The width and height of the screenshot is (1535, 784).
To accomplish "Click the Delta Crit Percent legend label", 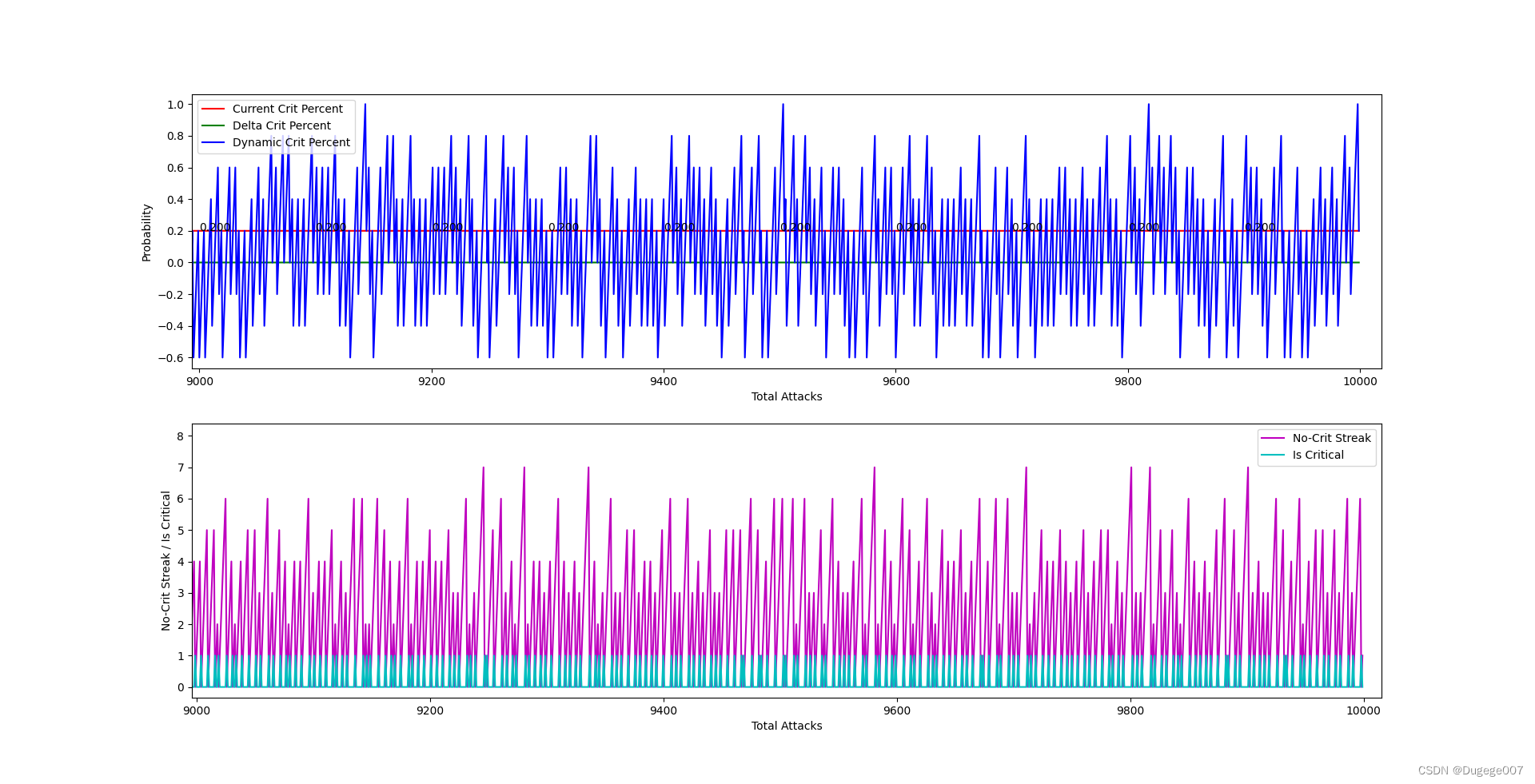I will coord(281,125).
